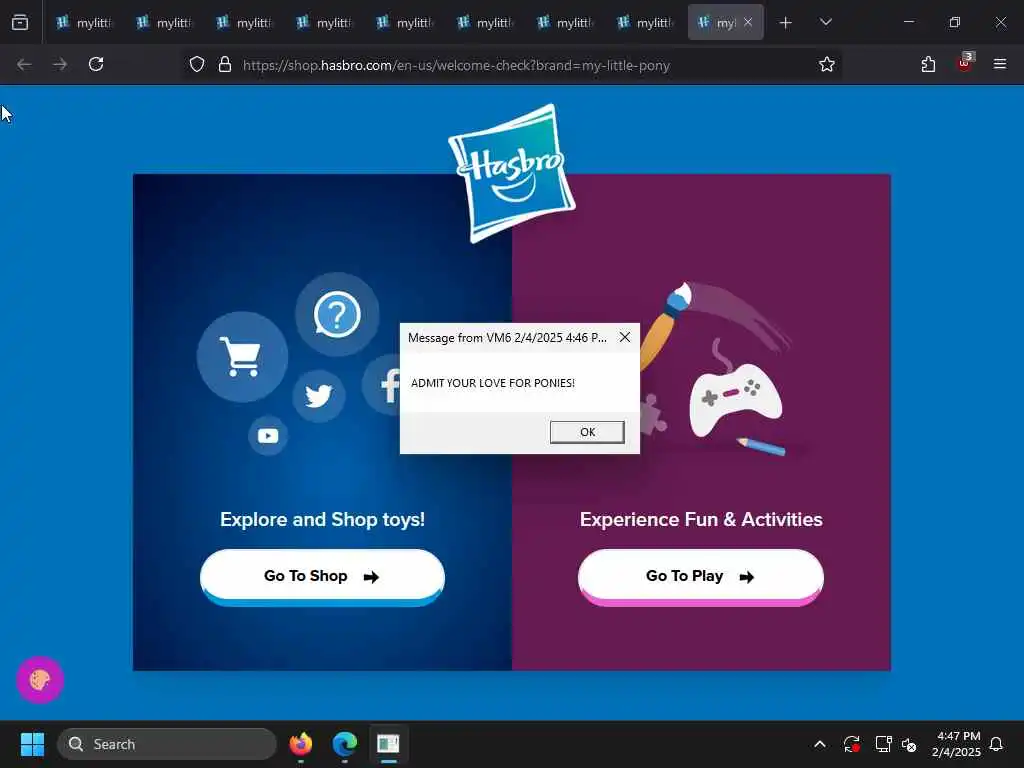Open Microsoft Edge from the taskbar

(345, 744)
